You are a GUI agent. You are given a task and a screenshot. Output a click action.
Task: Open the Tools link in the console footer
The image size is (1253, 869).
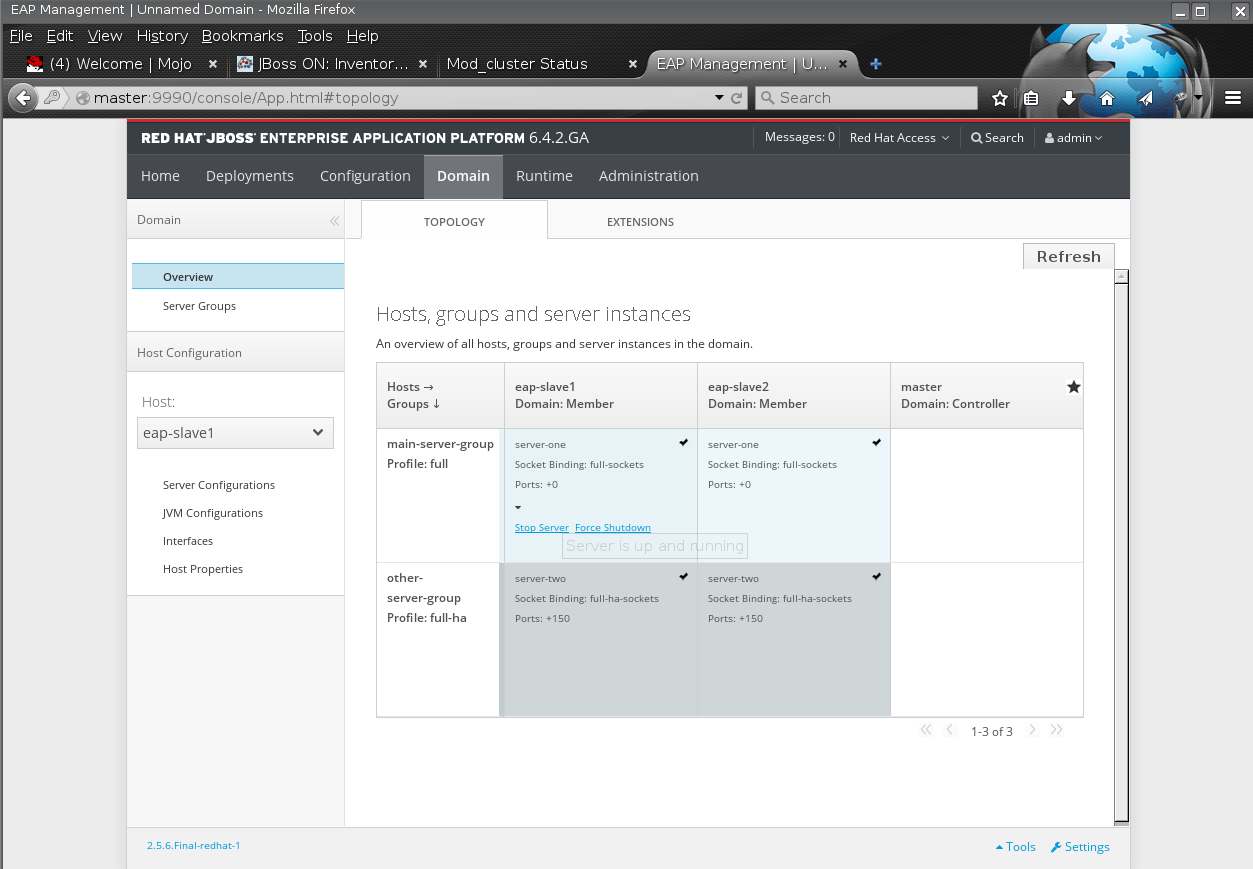tap(1016, 847)
